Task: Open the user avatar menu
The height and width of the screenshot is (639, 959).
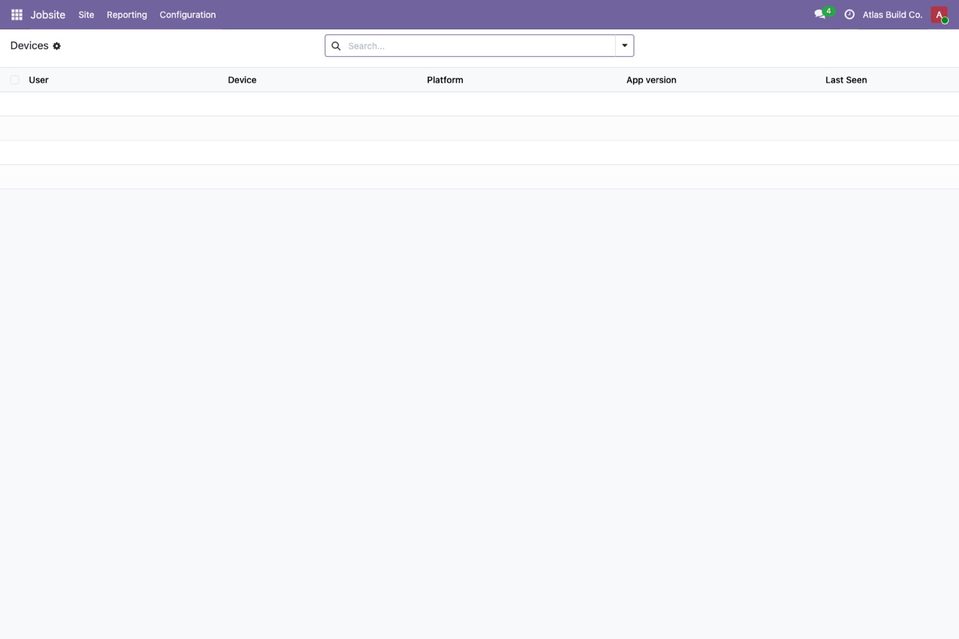Action: point(939,15)
